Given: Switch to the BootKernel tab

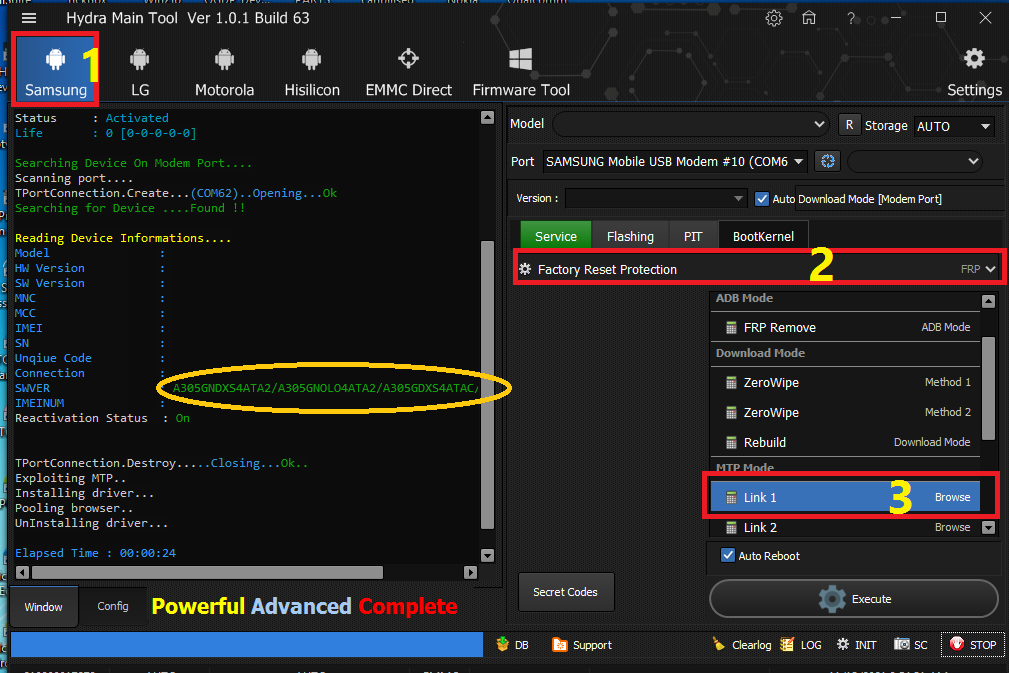Looking at the screenshot, I should point(763,236).
